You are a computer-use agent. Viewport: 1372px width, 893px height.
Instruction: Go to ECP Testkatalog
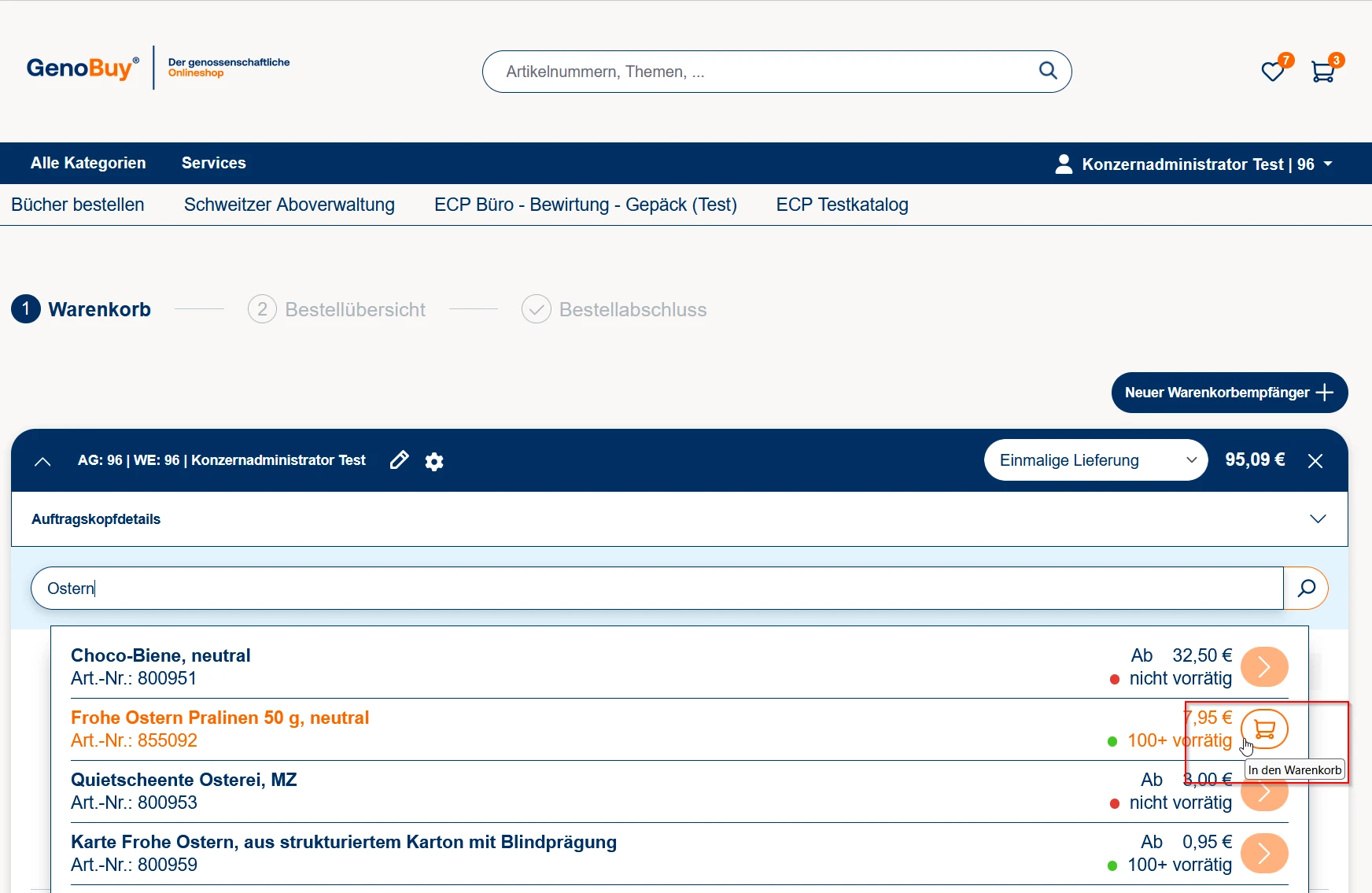click(842, 205)
